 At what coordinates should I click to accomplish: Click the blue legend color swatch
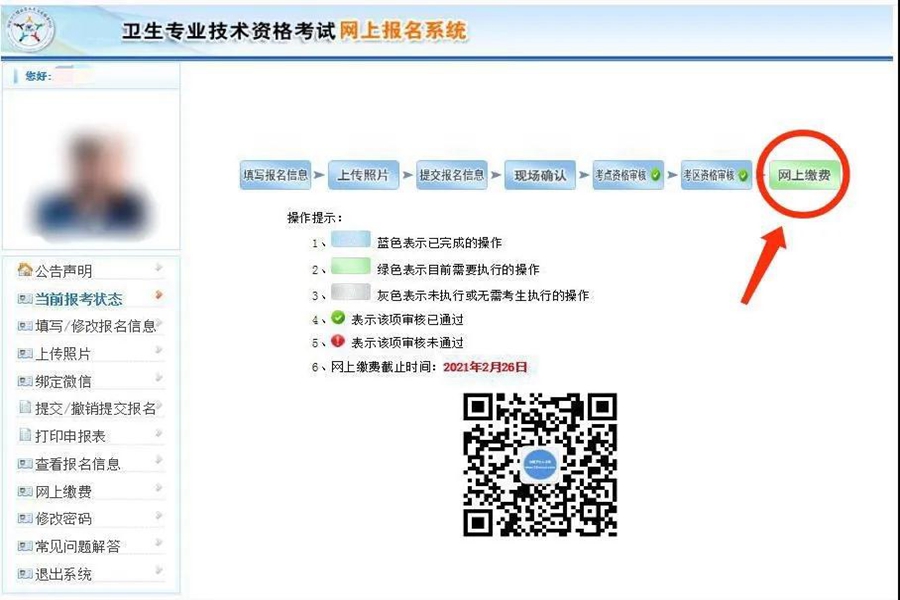(x=350, y=242)
